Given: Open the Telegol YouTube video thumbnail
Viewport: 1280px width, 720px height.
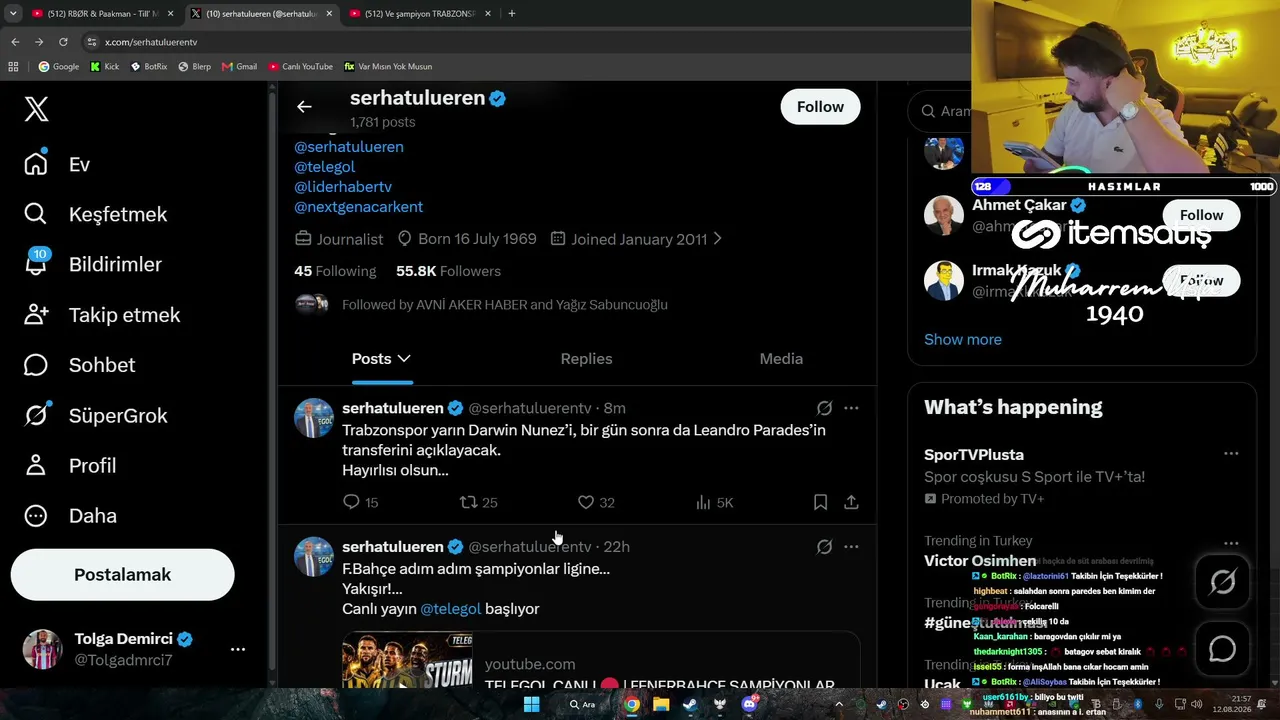Looking at the screenshot, I should coord(407,661).
